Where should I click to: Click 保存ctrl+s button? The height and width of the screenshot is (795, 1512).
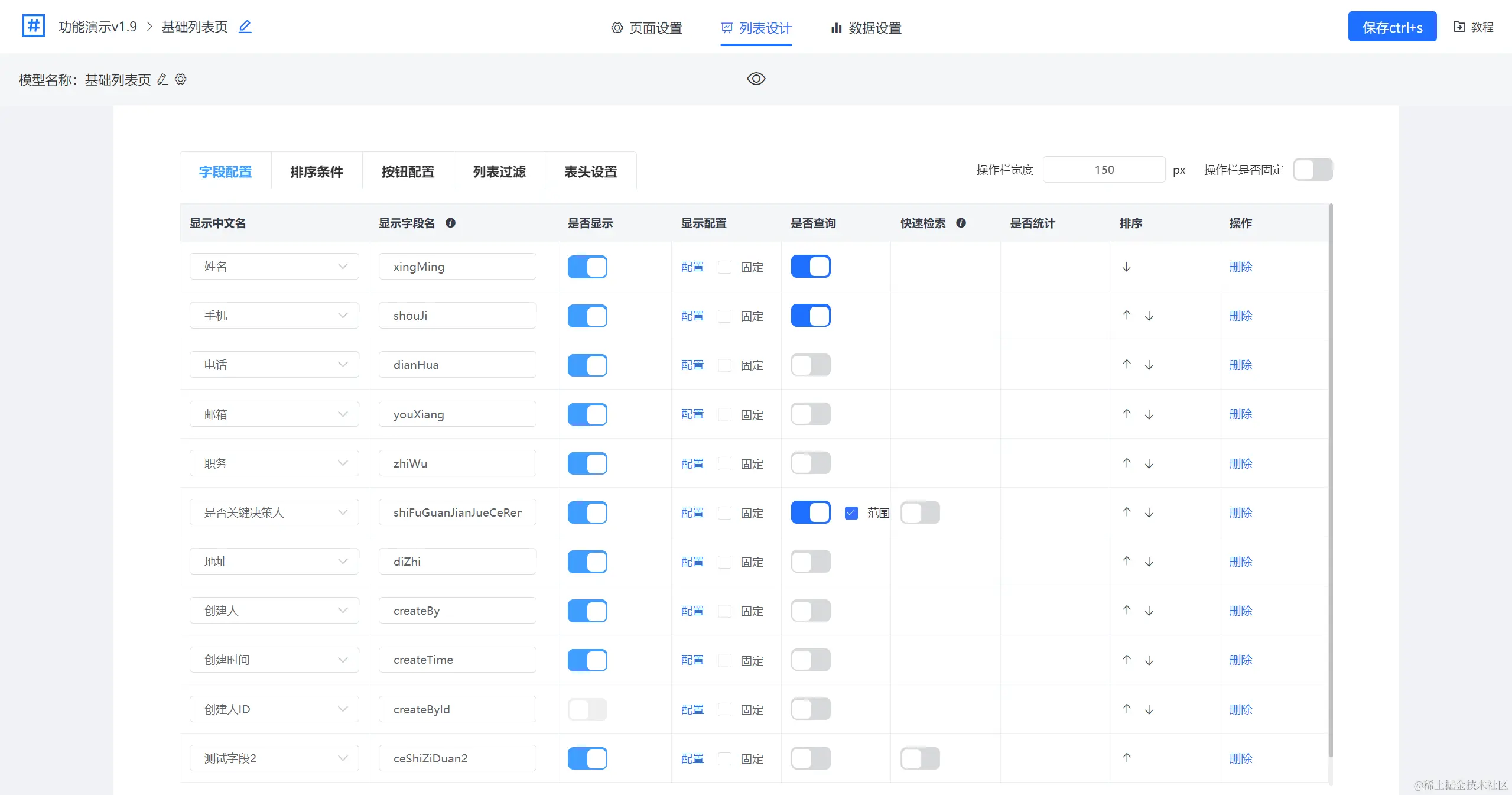1391,27
